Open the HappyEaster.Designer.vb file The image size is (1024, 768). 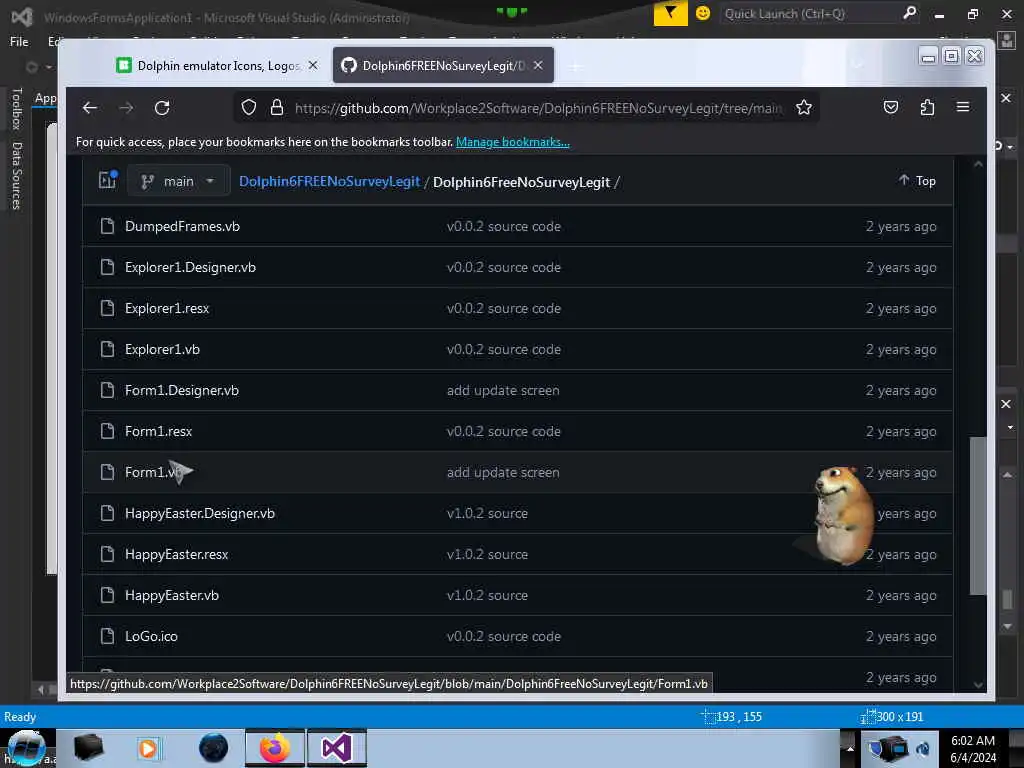(200, 513)
